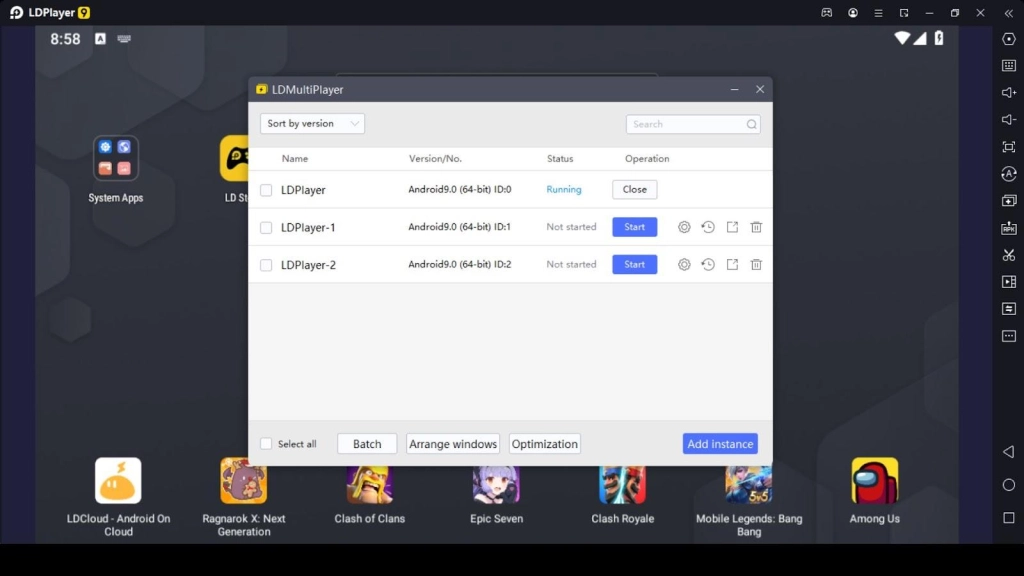
Task: Open the keyboard mapping sidebar icon
Action: [x=1009, y=66]
